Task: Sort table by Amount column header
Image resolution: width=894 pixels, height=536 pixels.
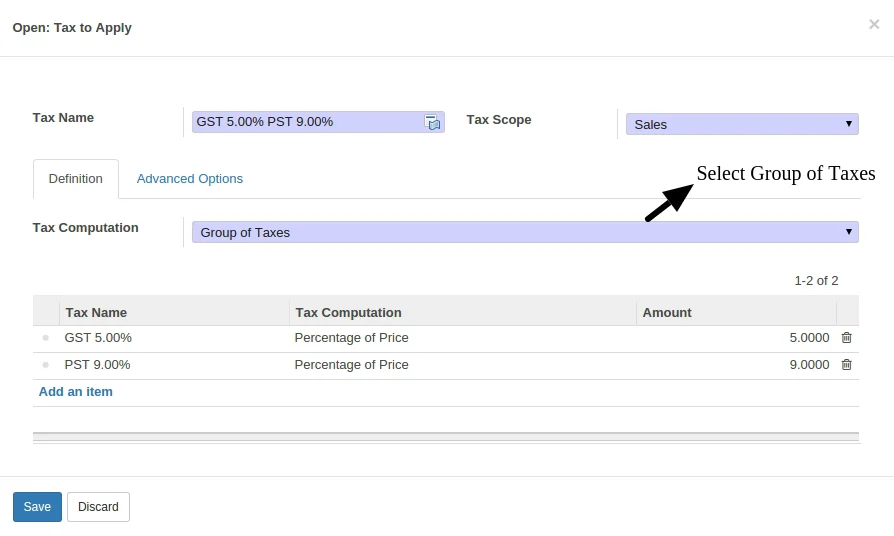Action: point(737,312)
